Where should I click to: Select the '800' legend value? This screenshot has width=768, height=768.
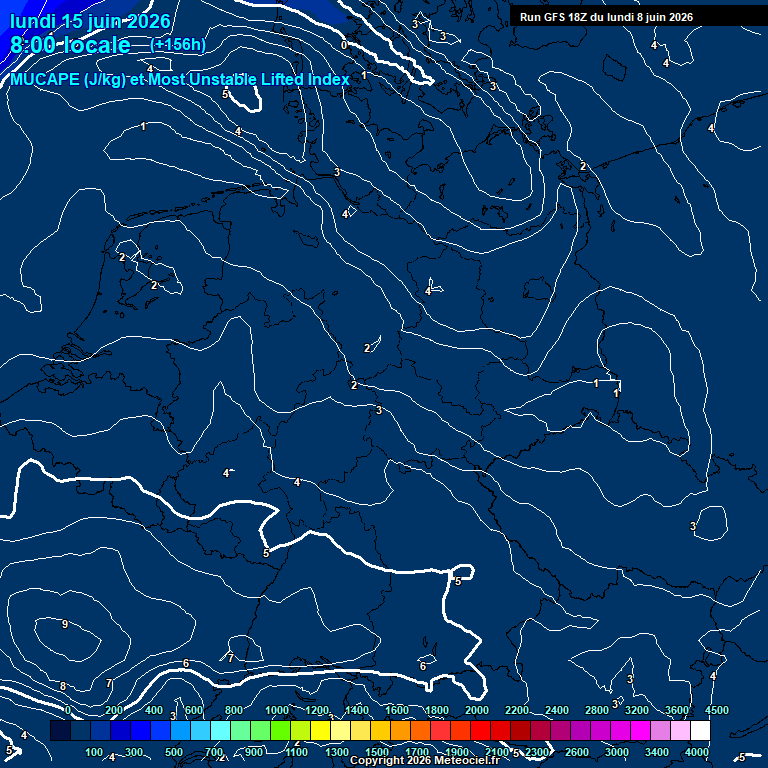pos(234,710)
